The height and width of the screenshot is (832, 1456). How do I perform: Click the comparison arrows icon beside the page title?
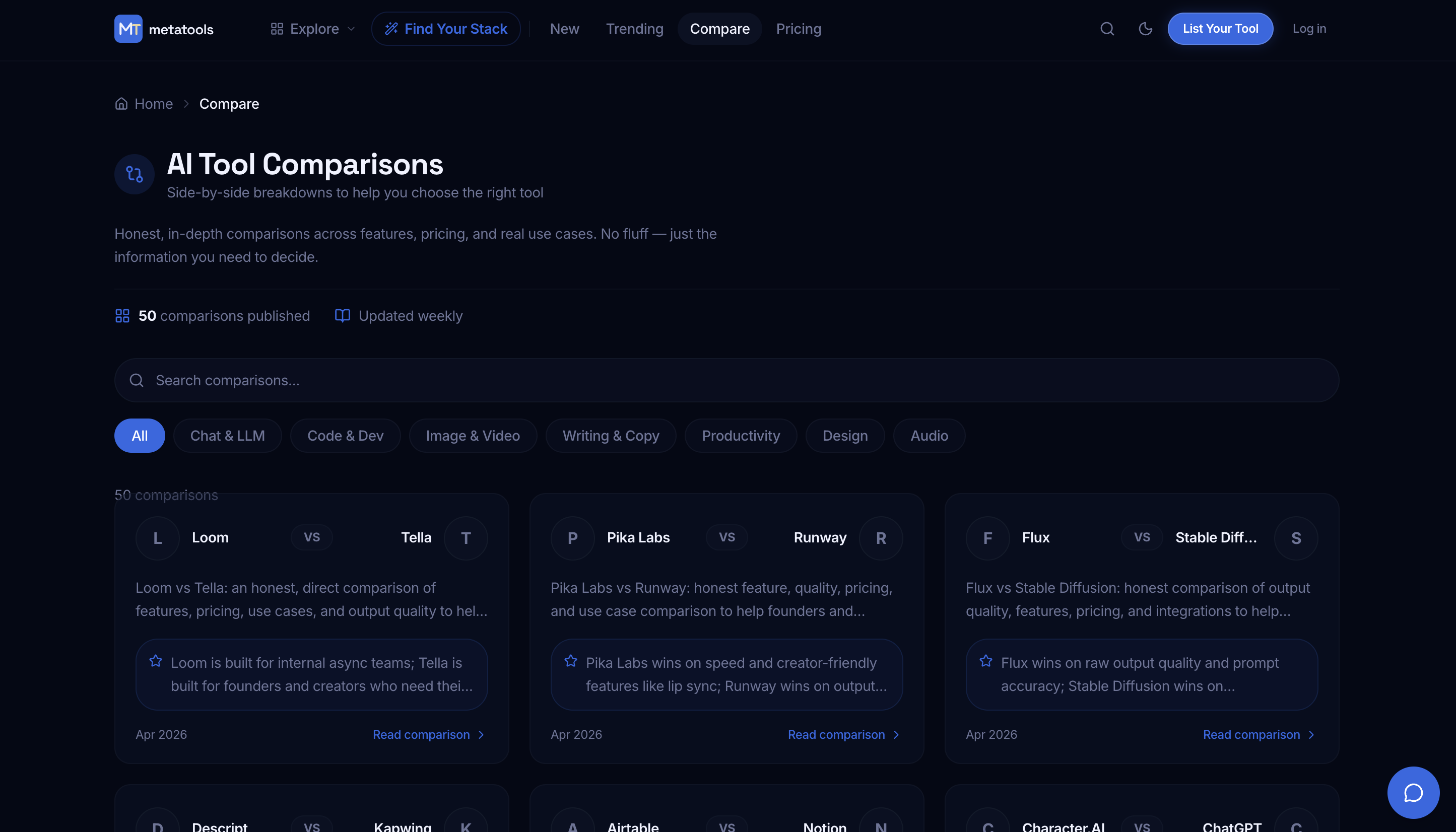click(x=134, y=174)
